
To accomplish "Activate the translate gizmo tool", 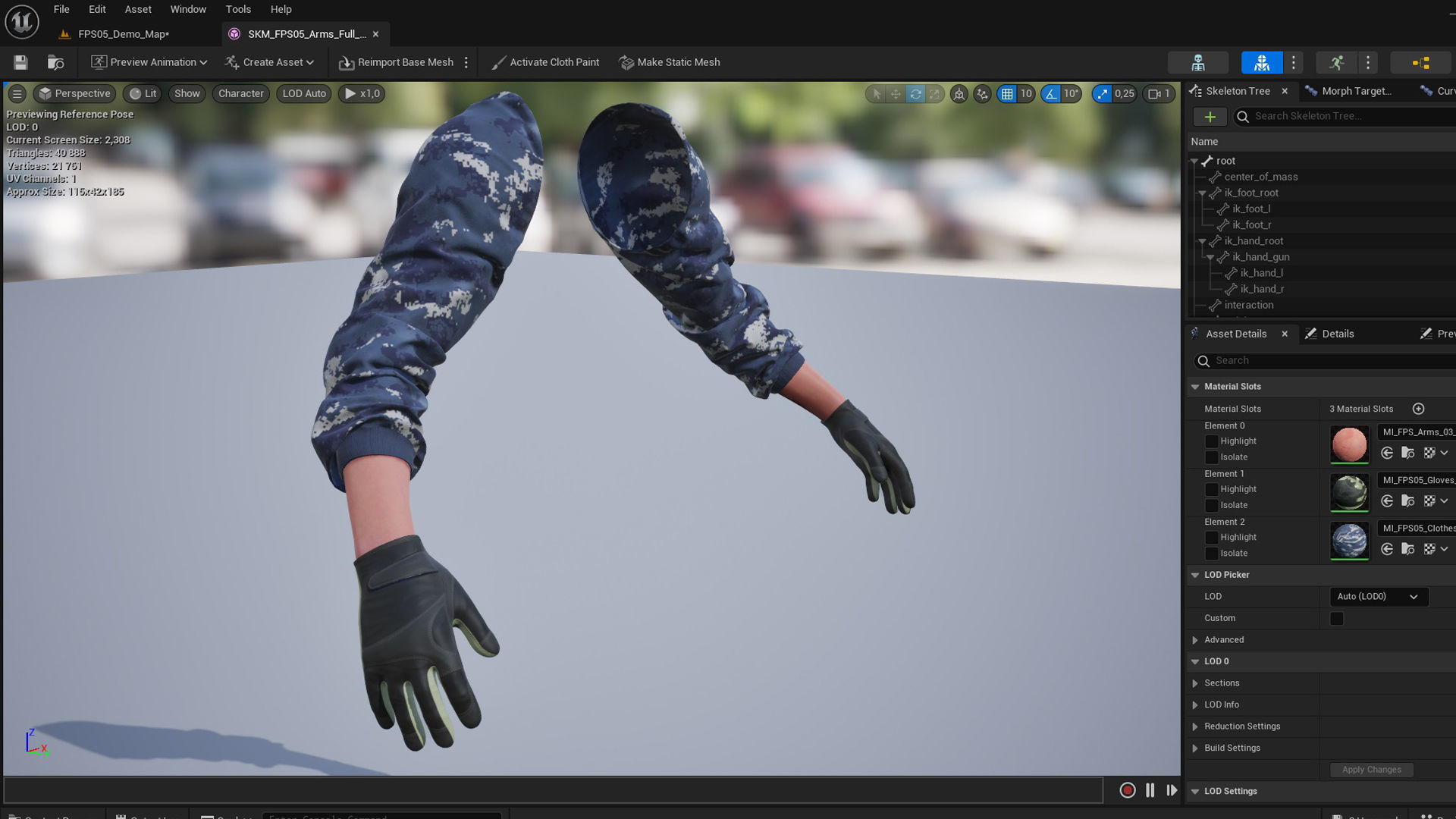I will click(896, 94).
